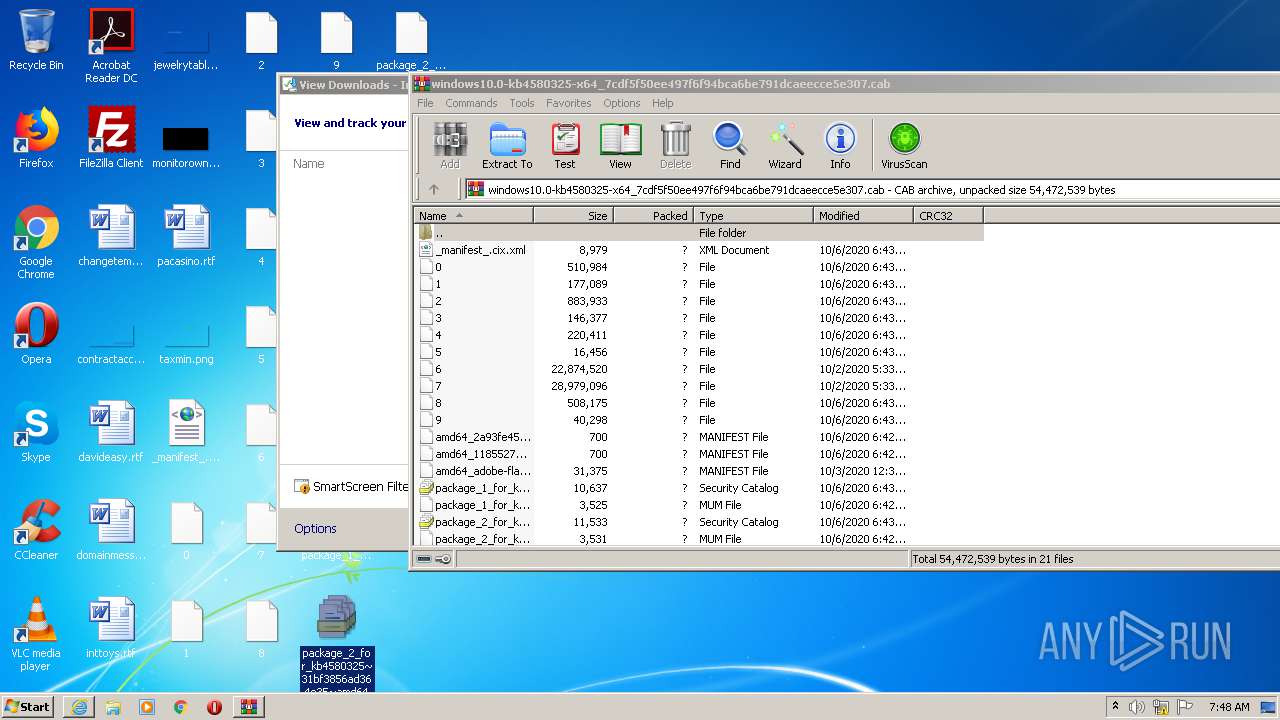Start VirusScan from the toolbar
The width and height of the screenshot is (1280, 720).
tap(904, 146)
